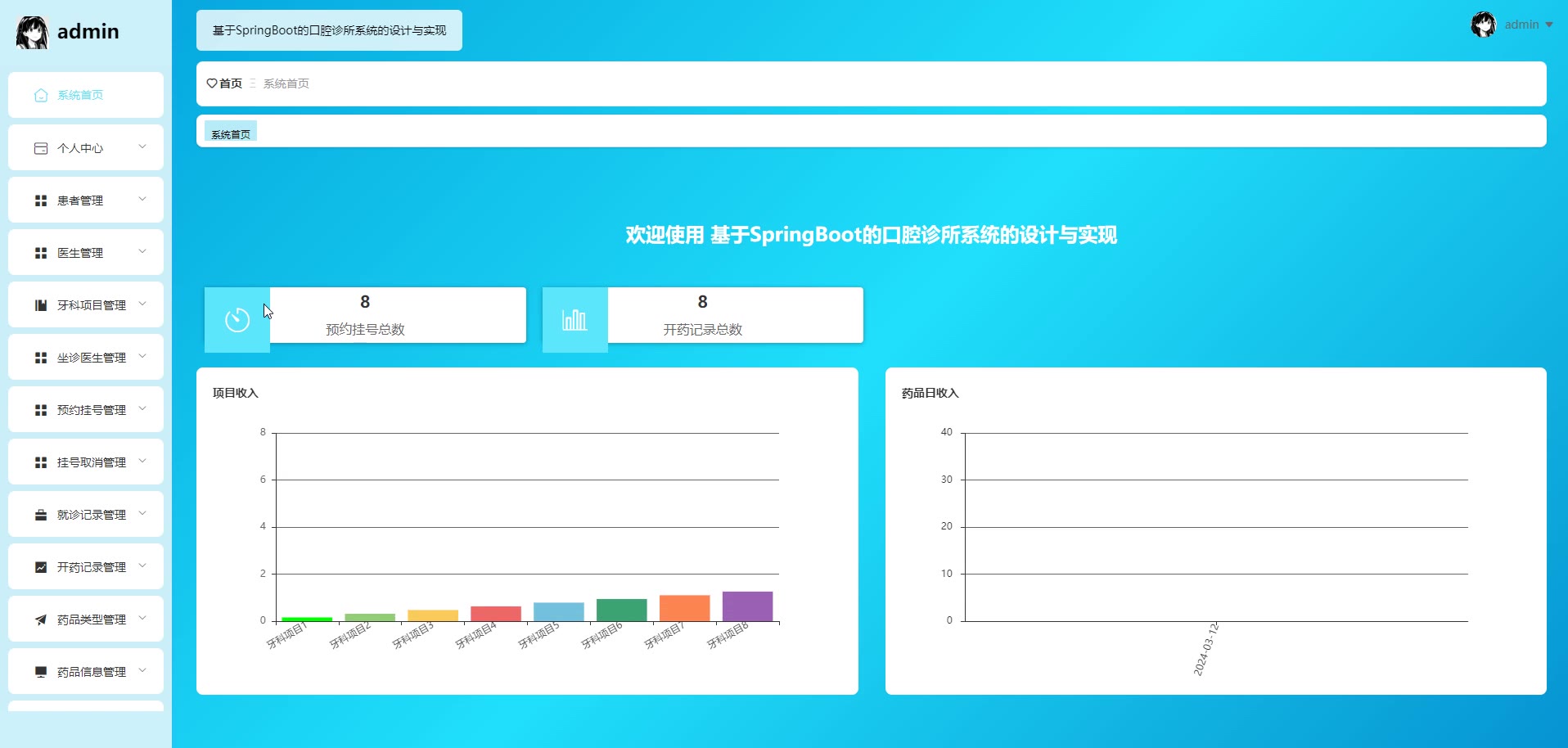Image resolution: width=1568 pixels, height=748 pixels.
Task: Expand the 预约挂号管理 menu chevron
Action: (x=142, y=408)
